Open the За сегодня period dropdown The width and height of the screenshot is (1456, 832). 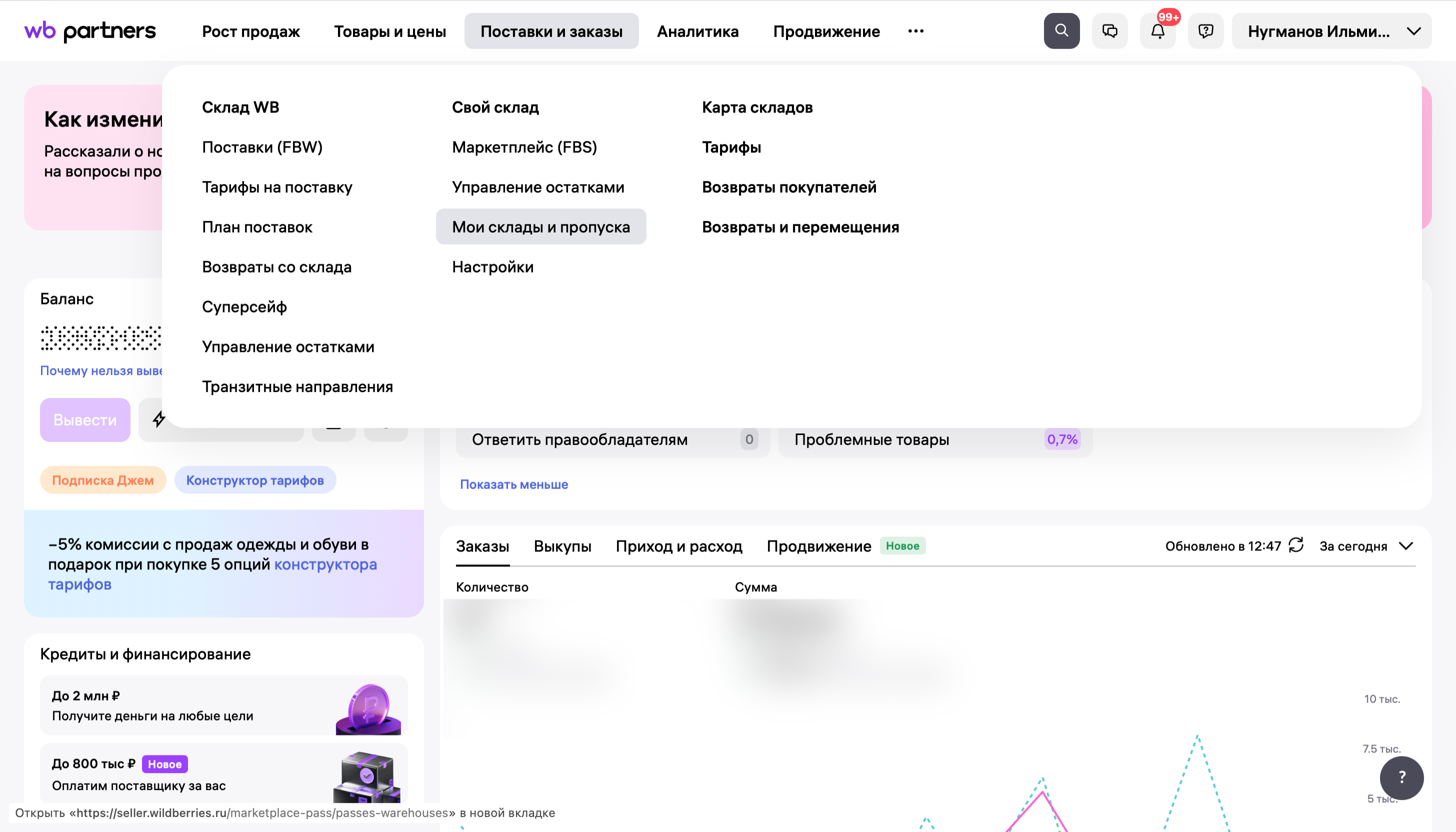[1367, 545]
